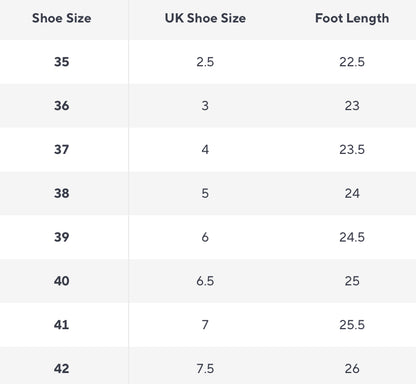Screen dimensions: 416x384
Task: Click foot length 26 value
Action: point(352,369)
